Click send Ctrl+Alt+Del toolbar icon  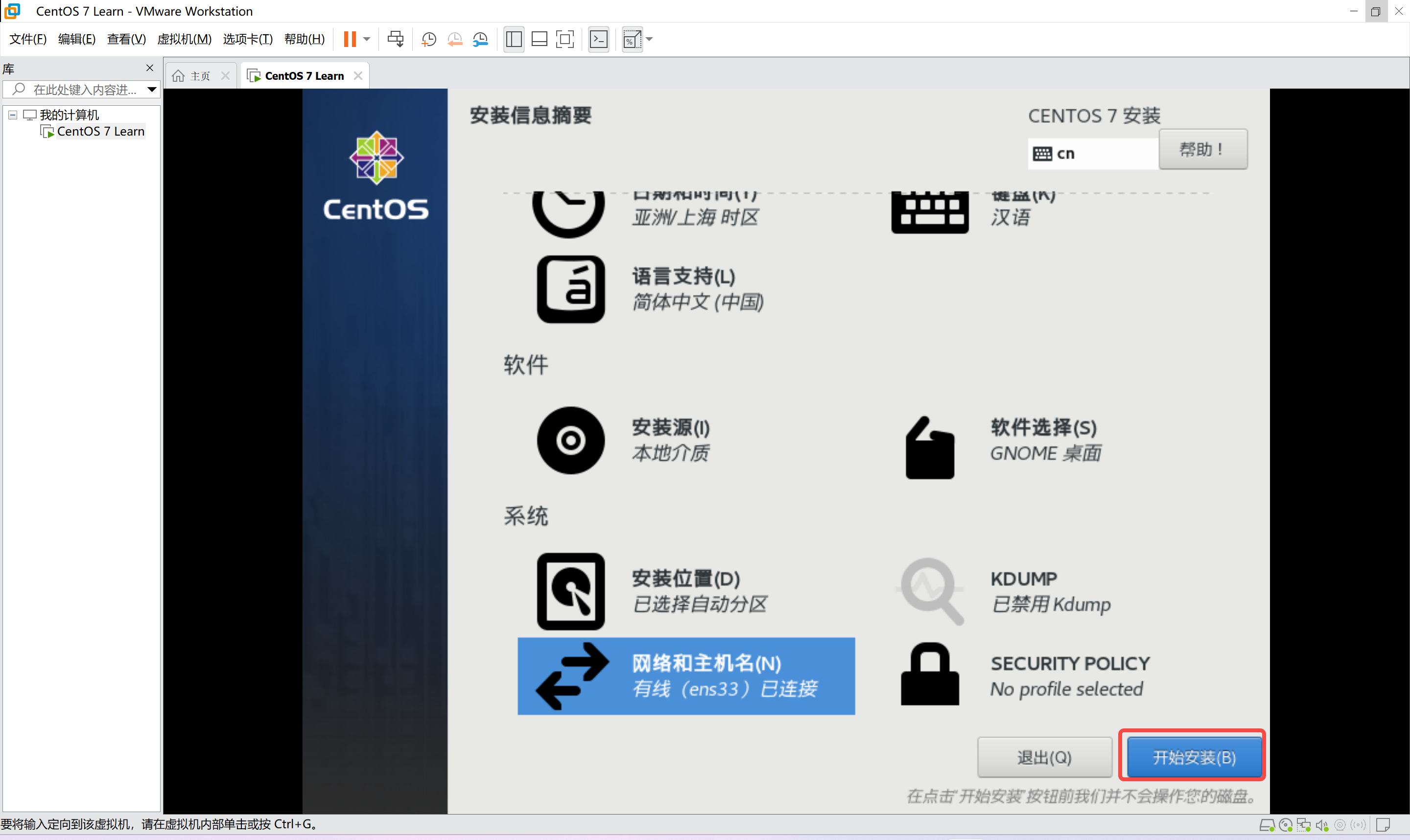pyautogui.click(x=396, y=39)
